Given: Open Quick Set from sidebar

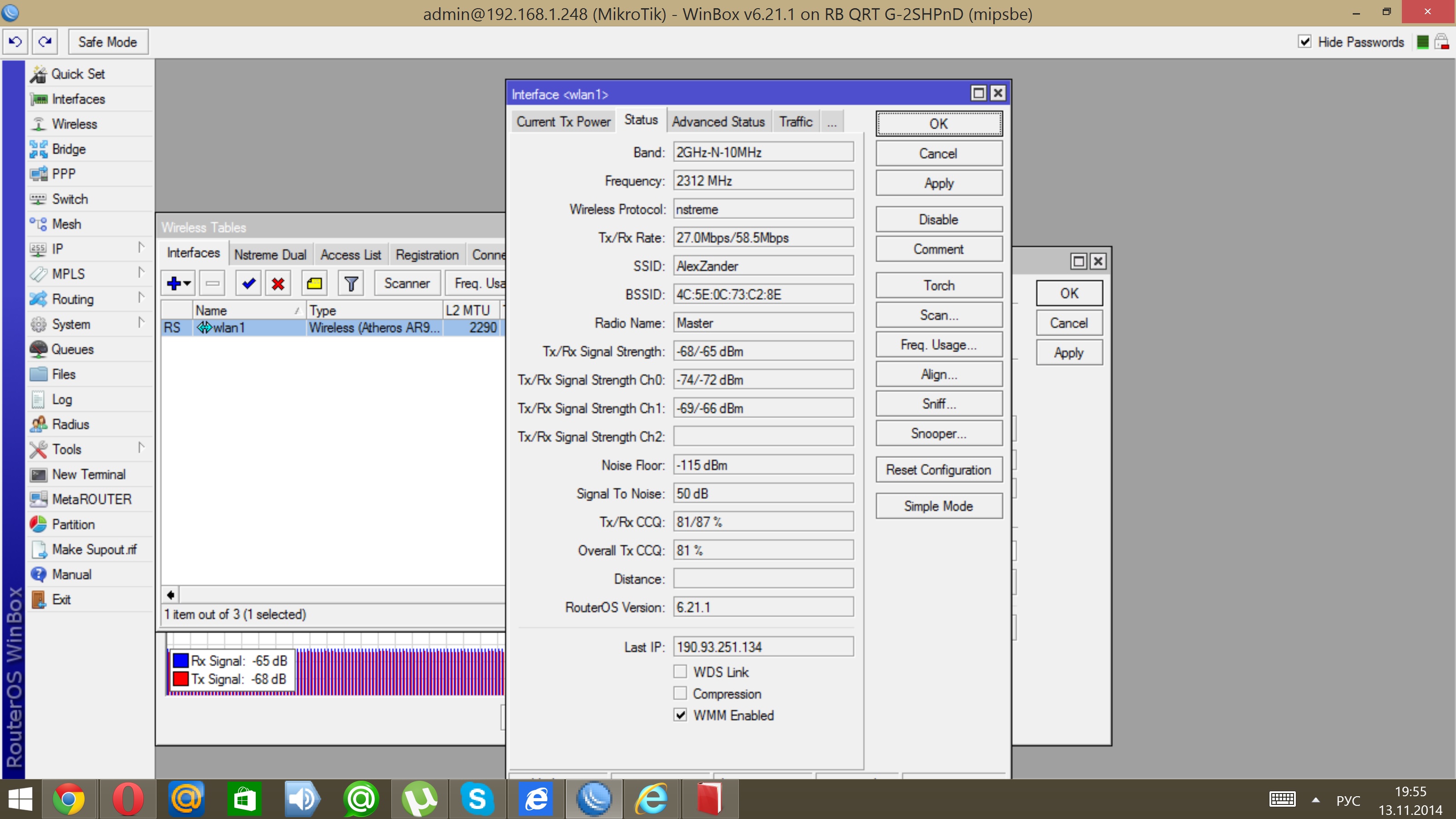Looking at the screenshot, I should coord(78,74).
